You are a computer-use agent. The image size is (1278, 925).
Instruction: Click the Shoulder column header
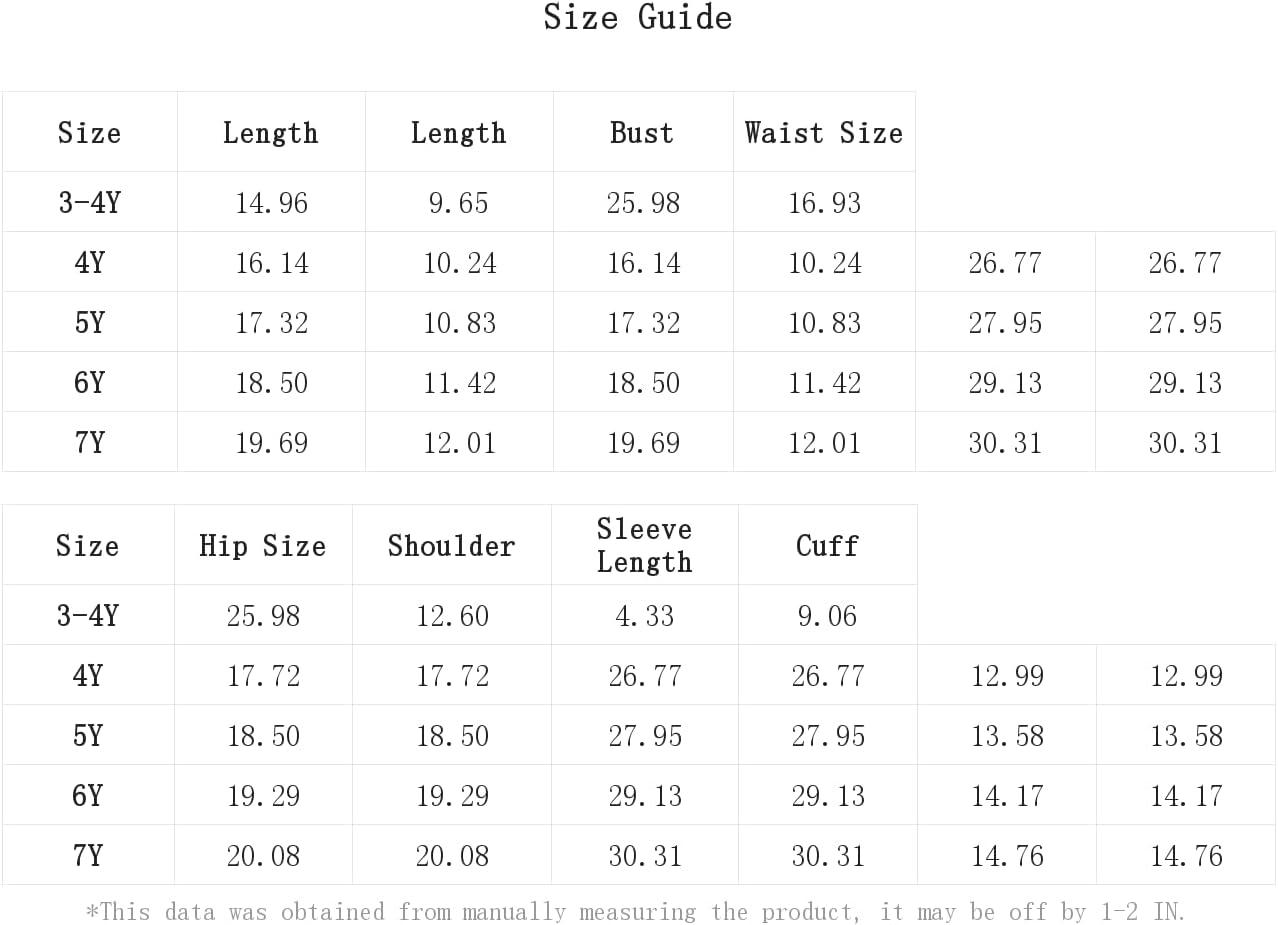[452, 546]
